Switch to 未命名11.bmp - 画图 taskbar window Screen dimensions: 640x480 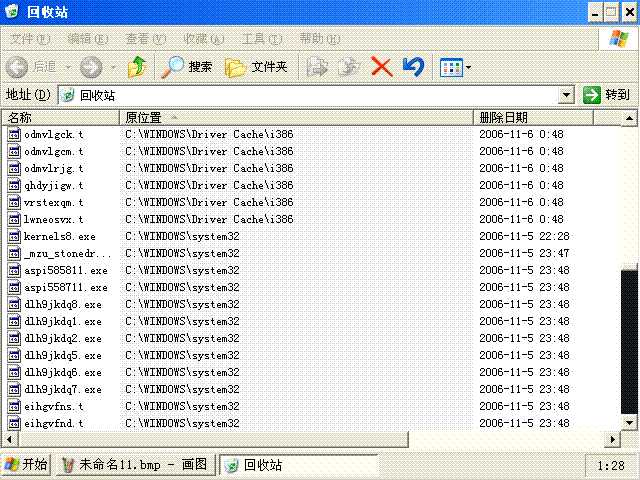pyautogui.click(x=135, y=465)
